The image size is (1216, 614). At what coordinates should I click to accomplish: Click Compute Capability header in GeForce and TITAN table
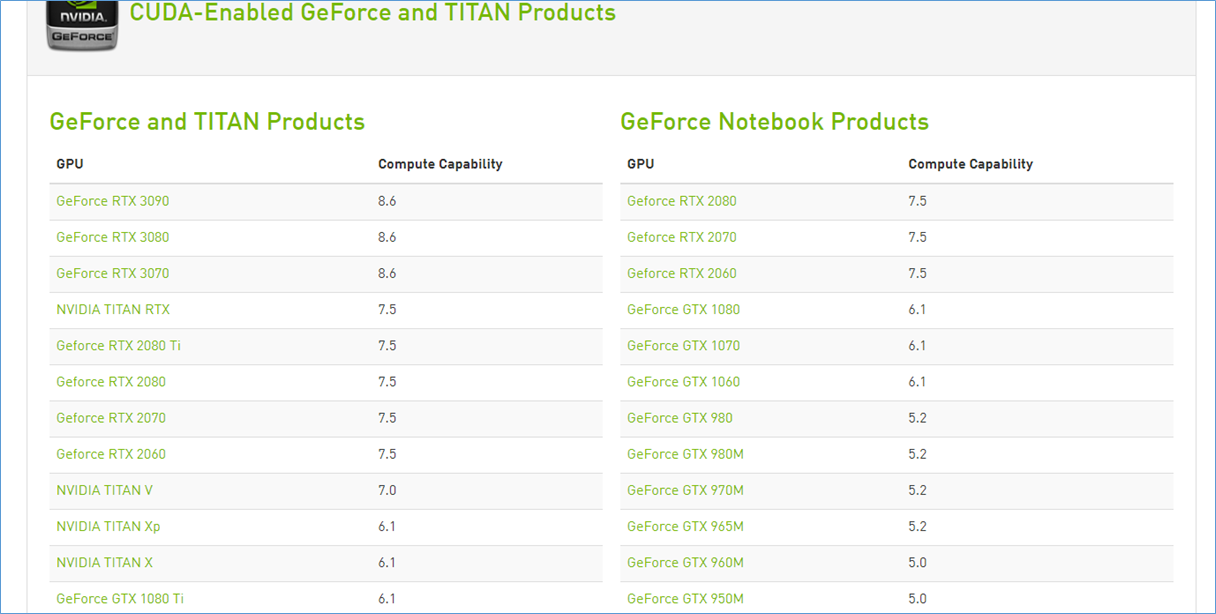pos(440,164)
